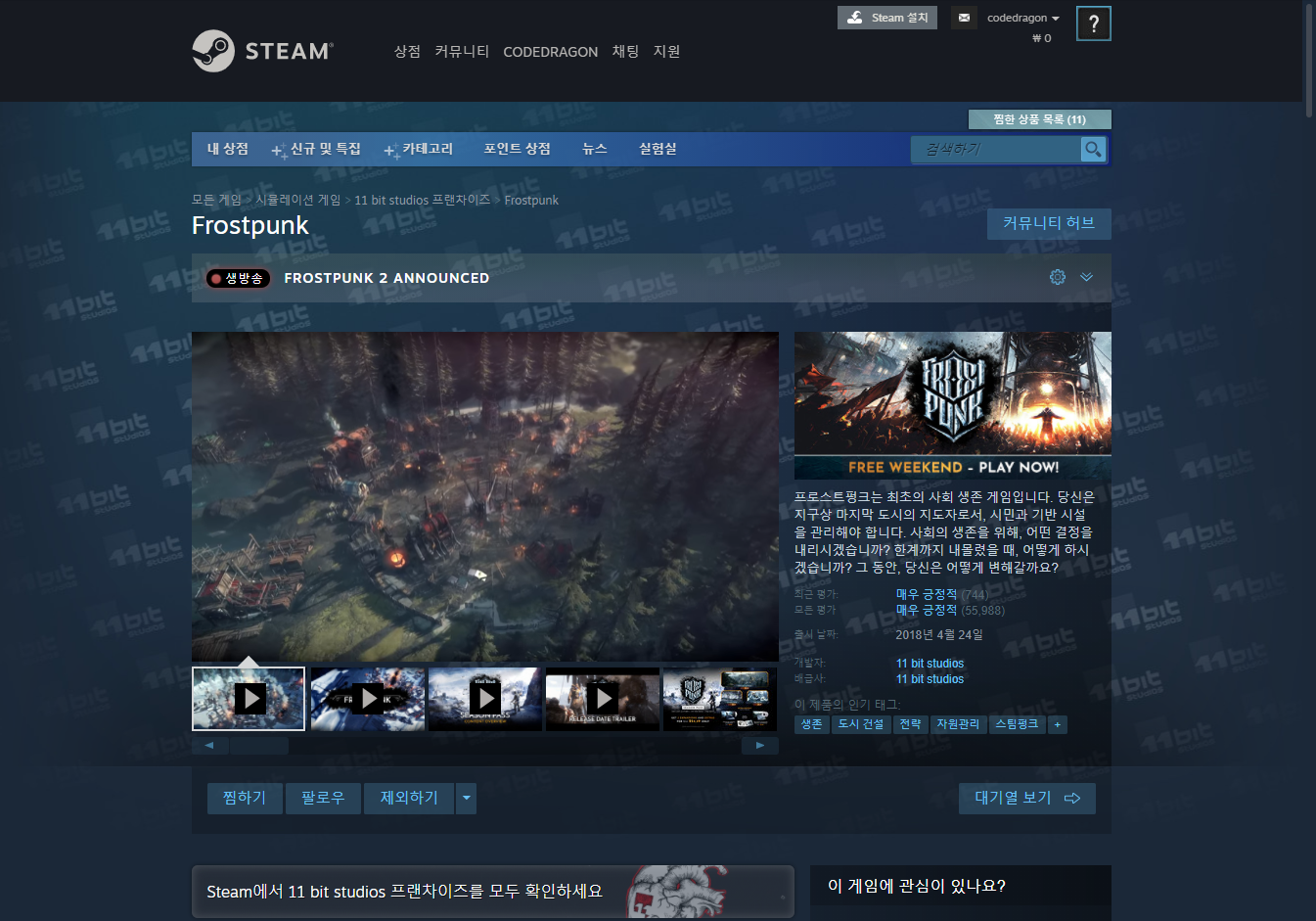Click the 팔로우 follow button
This screenshot has height=921, width=1316.
tap(323, 798)
